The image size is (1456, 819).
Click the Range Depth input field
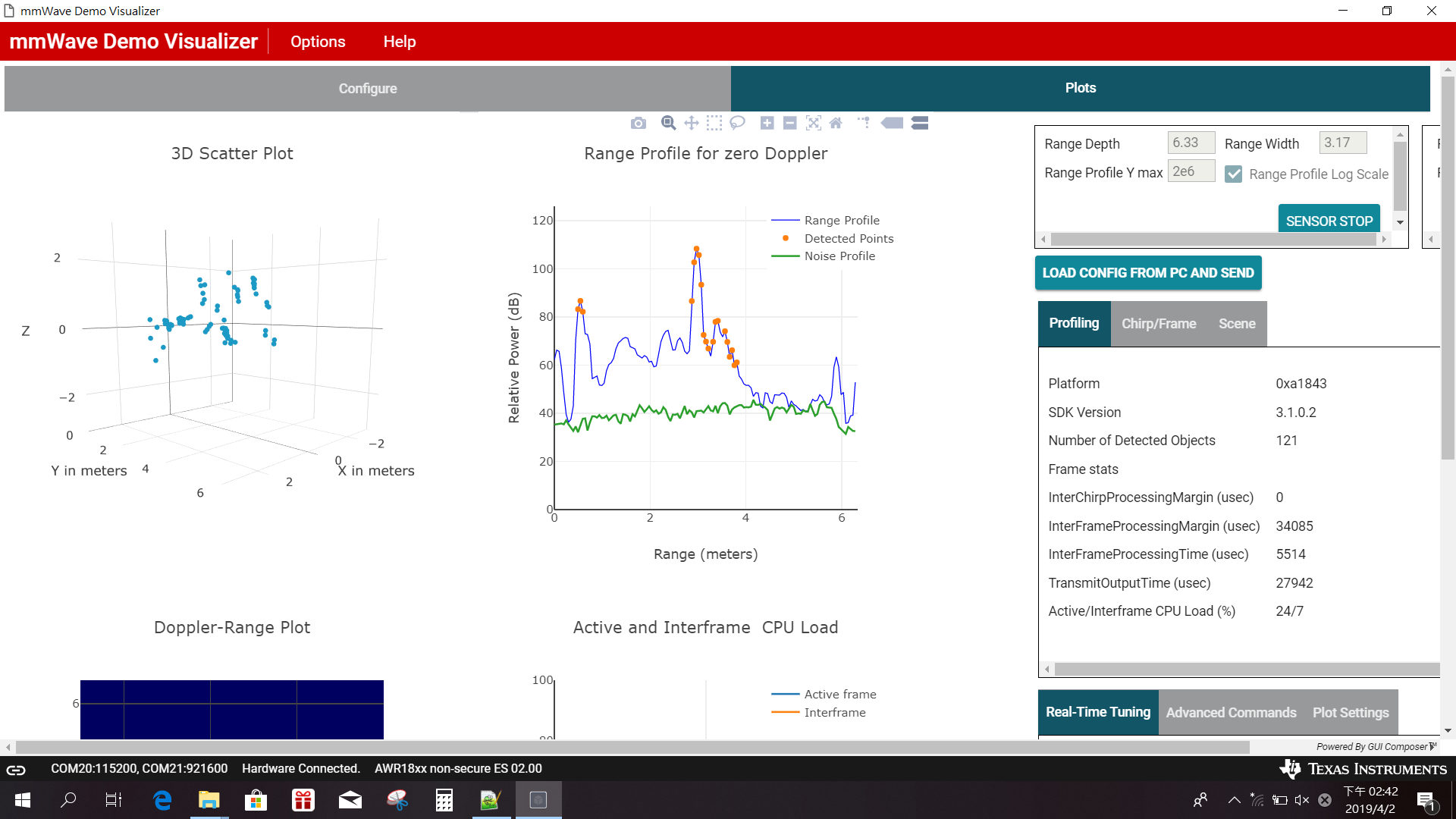[x=1191, y=143]
